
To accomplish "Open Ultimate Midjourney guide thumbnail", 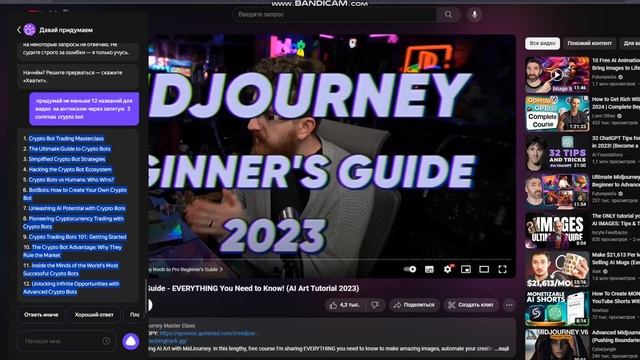I will click(x=557, y=191).
